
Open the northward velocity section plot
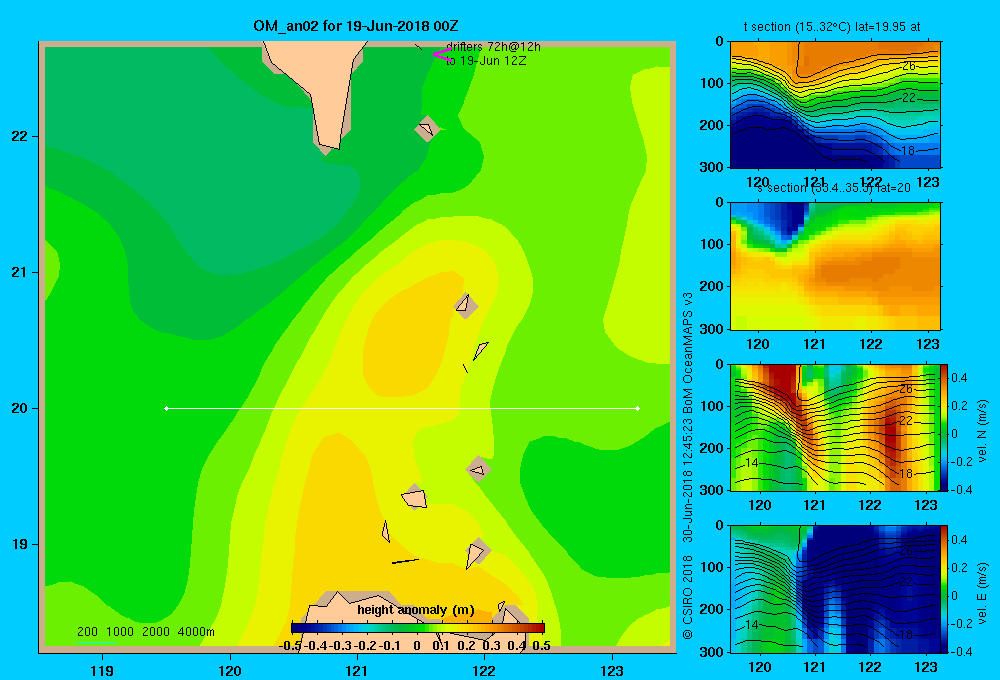tap(835, 427)
